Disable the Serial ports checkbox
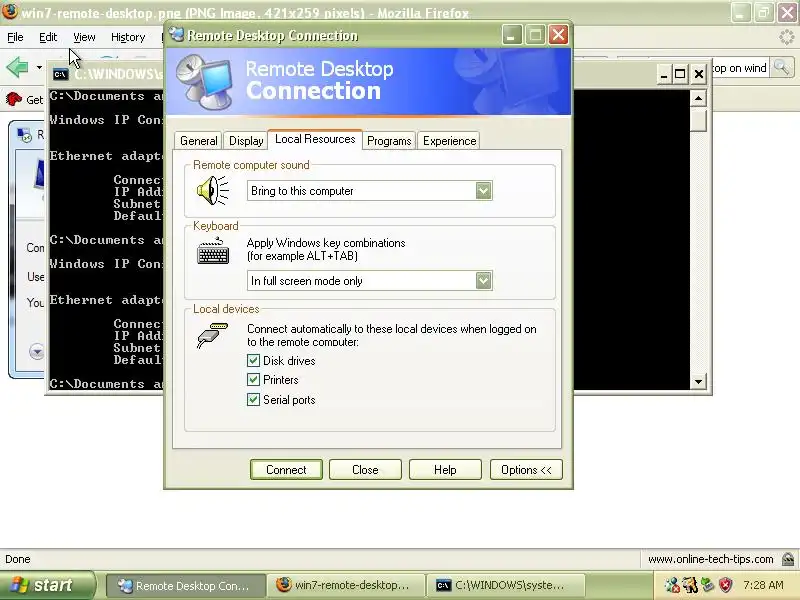800x600 pixels. [254, 399]
